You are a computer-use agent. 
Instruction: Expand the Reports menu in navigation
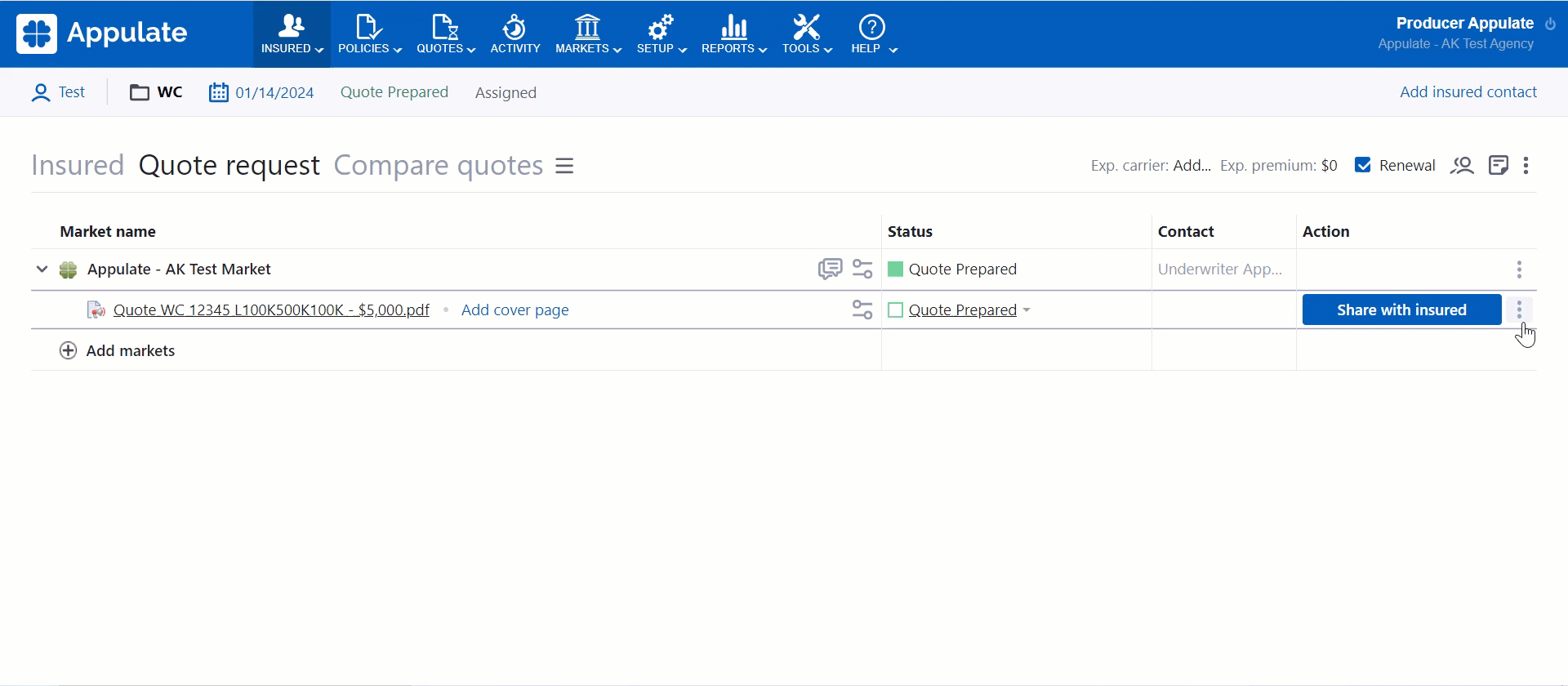tap(733, 34)
